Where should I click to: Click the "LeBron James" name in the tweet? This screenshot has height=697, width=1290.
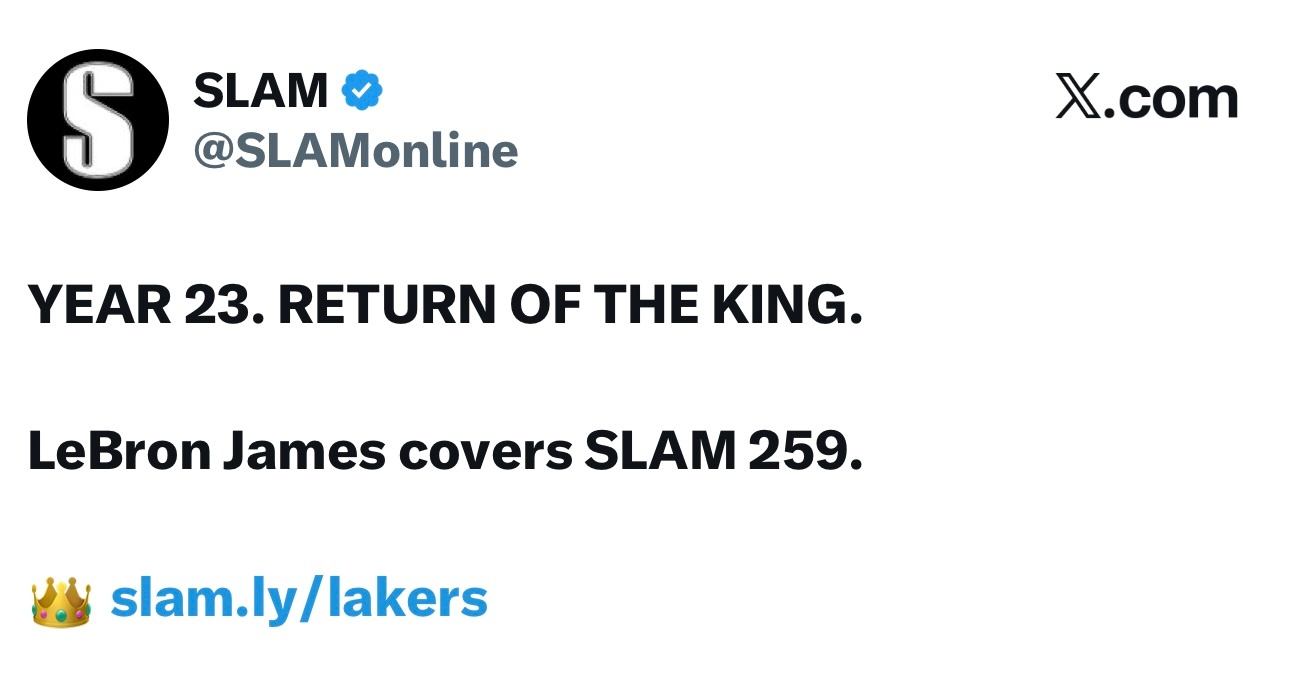206,452
